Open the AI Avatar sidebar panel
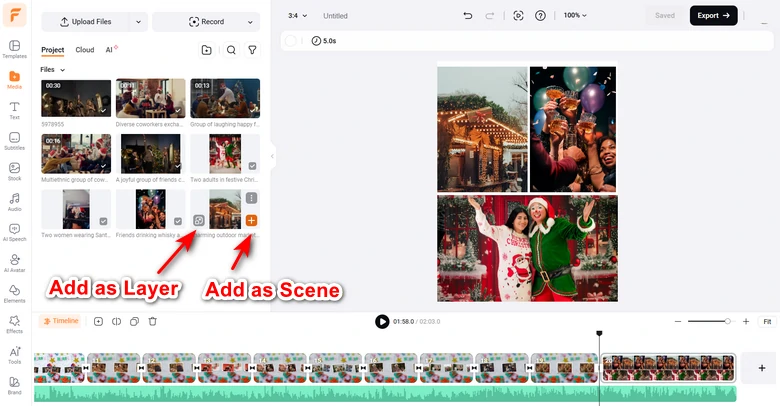The width and height of the screenshot is (780, 406). [x=14, y=263]
